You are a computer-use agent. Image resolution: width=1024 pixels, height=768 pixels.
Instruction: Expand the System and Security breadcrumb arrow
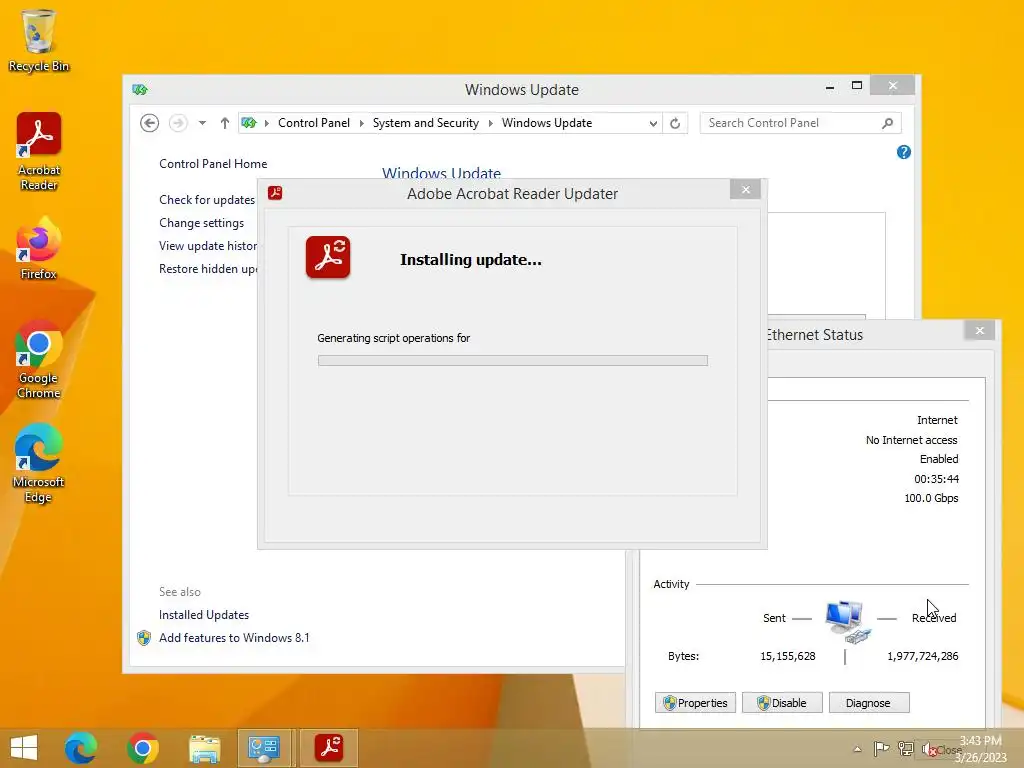490,123
